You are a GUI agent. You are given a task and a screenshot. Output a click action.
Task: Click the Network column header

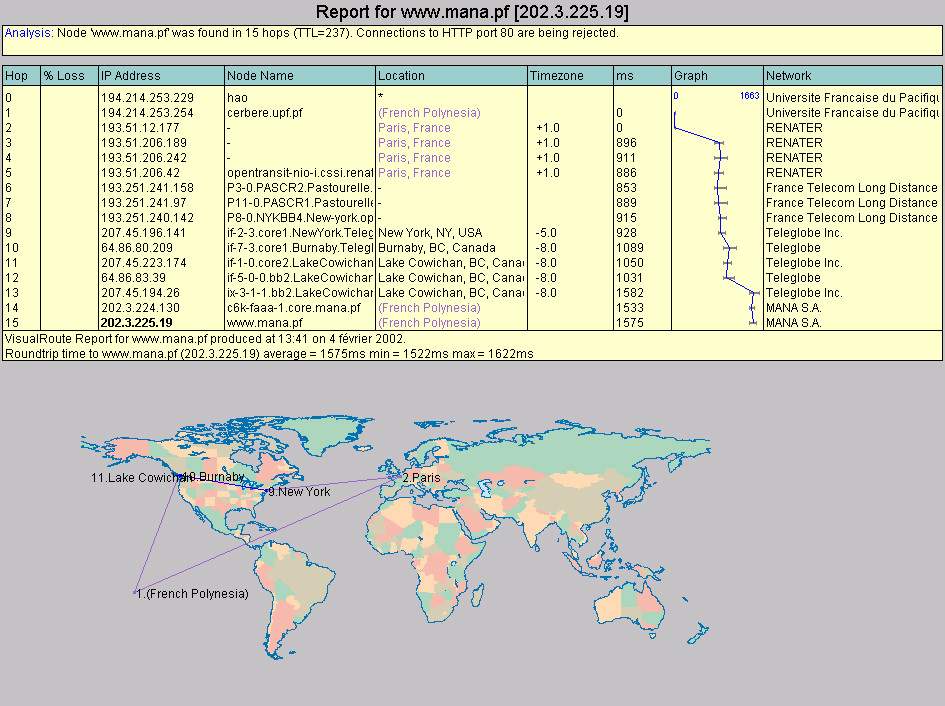[x=789, y=76]
